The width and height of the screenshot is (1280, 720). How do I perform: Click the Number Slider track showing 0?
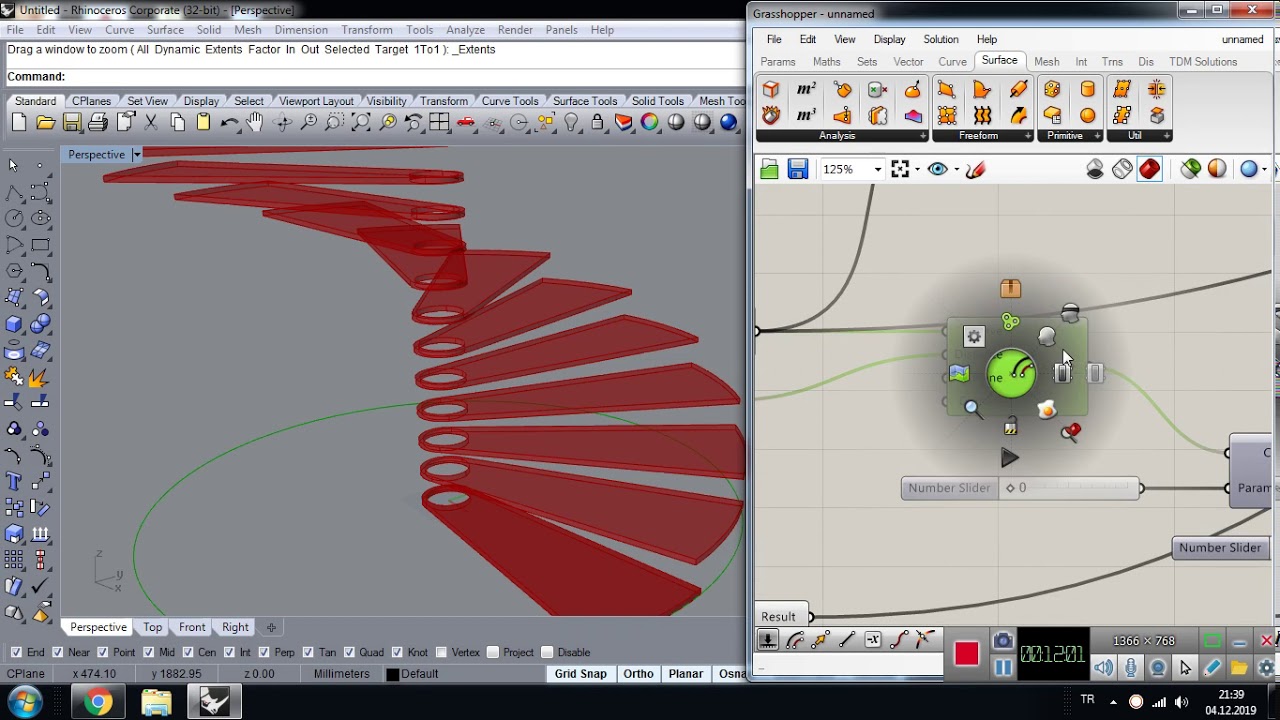[1069, 488]
